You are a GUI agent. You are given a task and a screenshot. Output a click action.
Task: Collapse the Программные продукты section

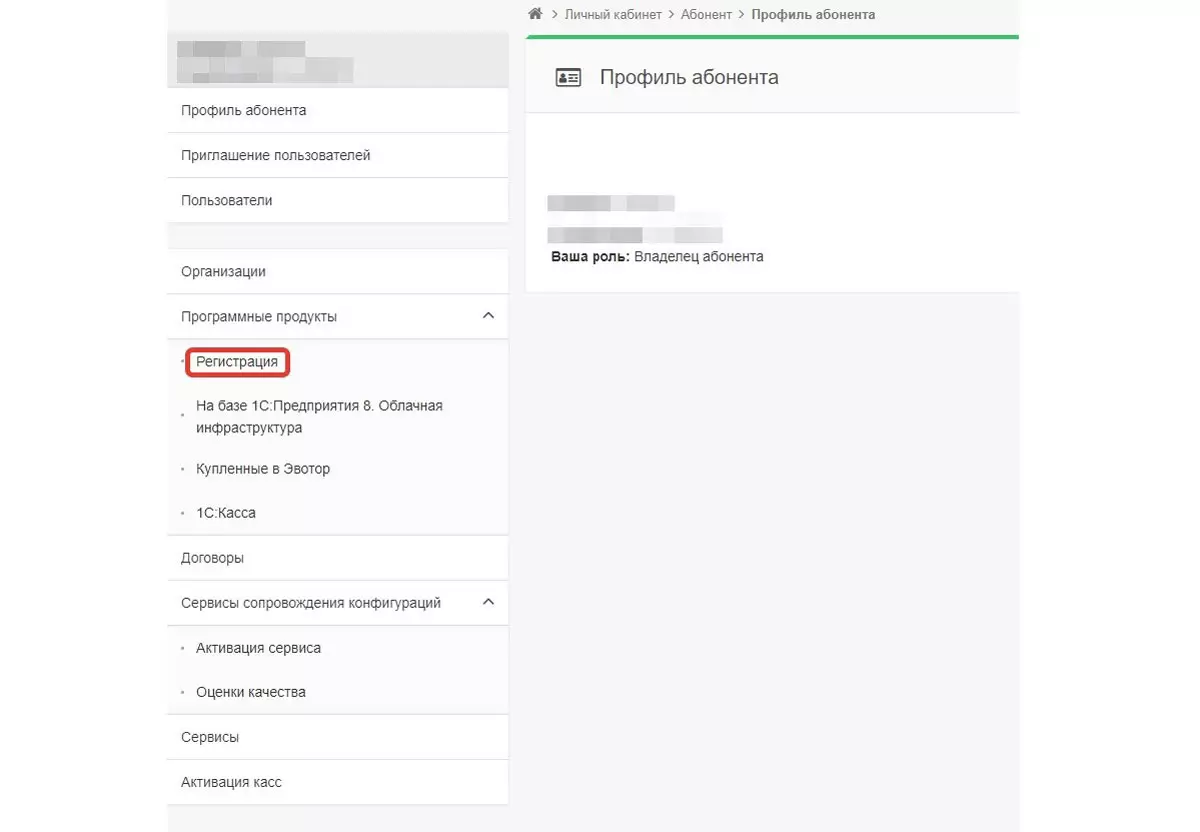pos(488,316)
